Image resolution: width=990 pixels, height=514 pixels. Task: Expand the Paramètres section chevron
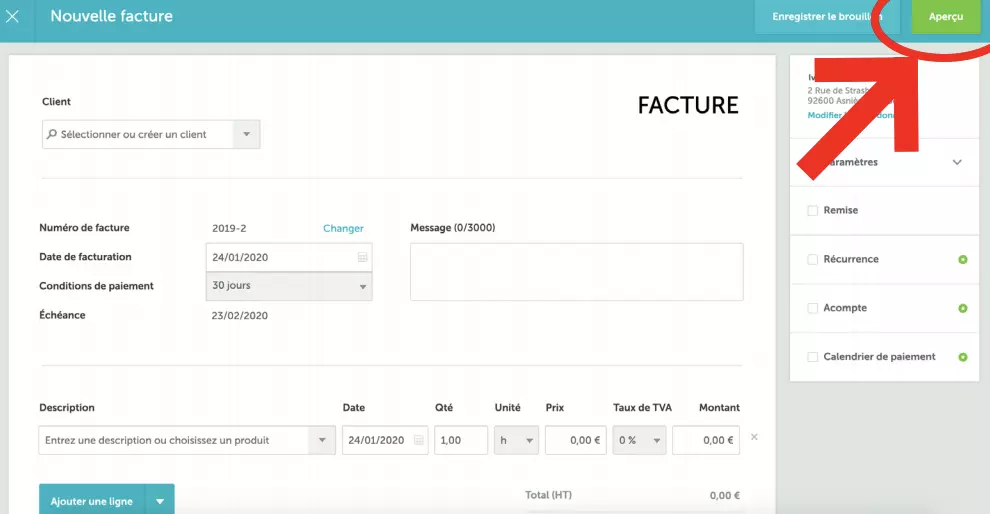pos(957,163)
